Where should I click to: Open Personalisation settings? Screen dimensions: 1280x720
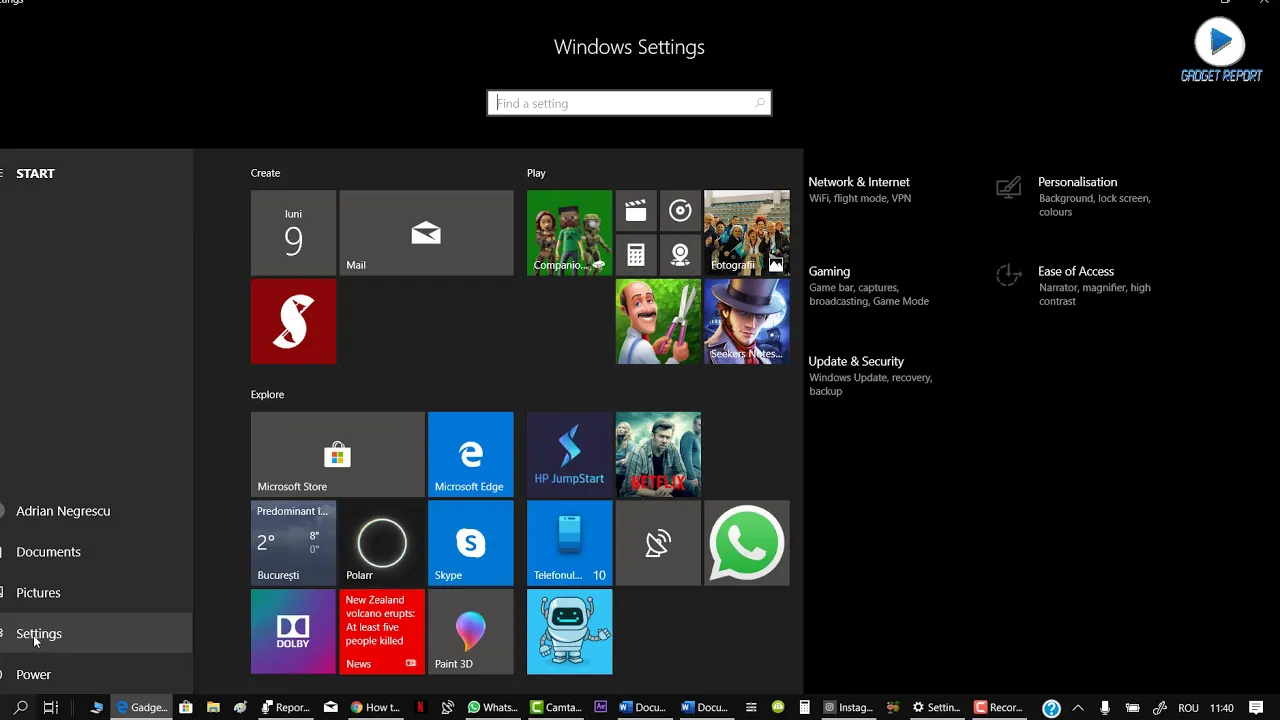(x=1077, y=196)
